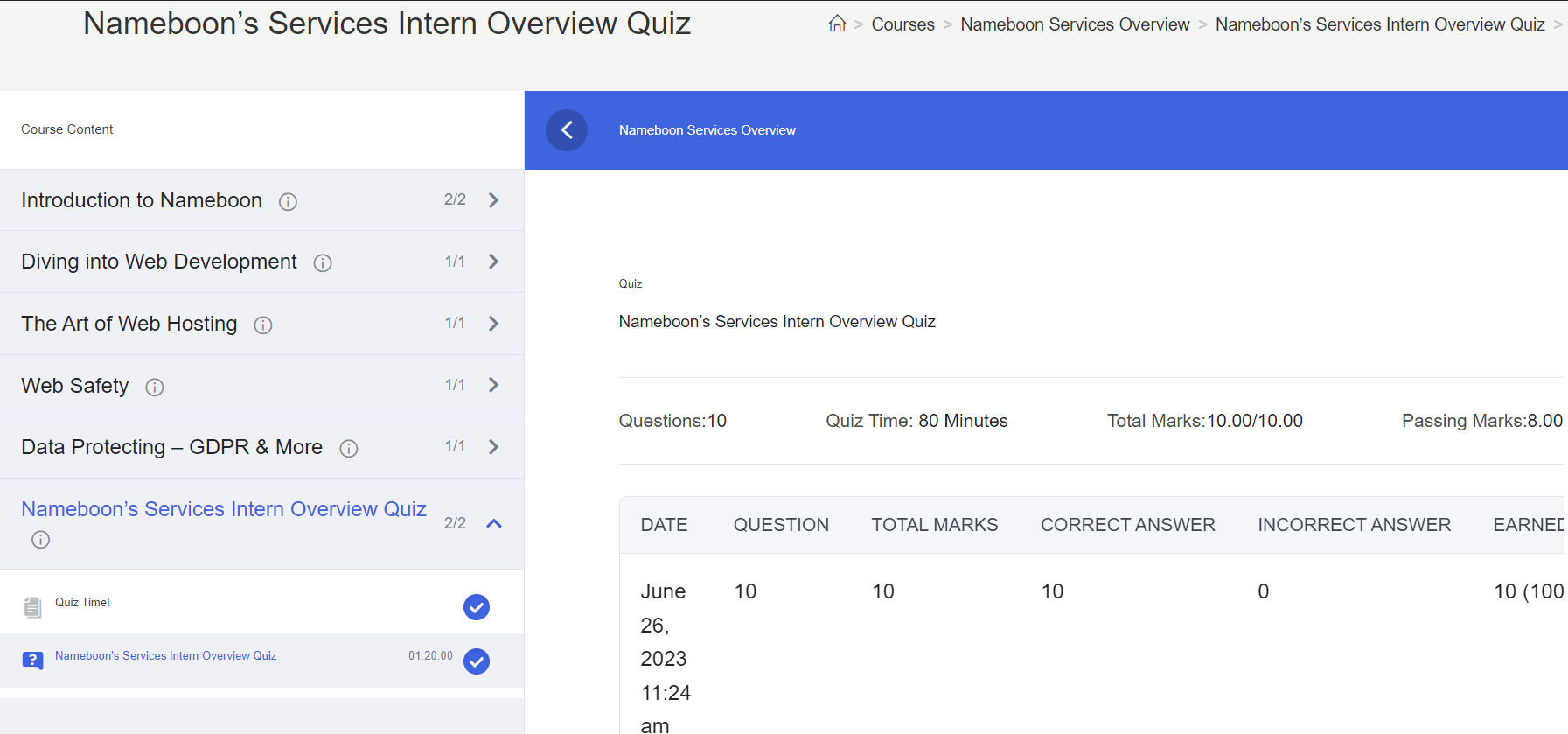Expand the Web Safety section arrow
Screen dimensions: 1568x734
[494, 385]
